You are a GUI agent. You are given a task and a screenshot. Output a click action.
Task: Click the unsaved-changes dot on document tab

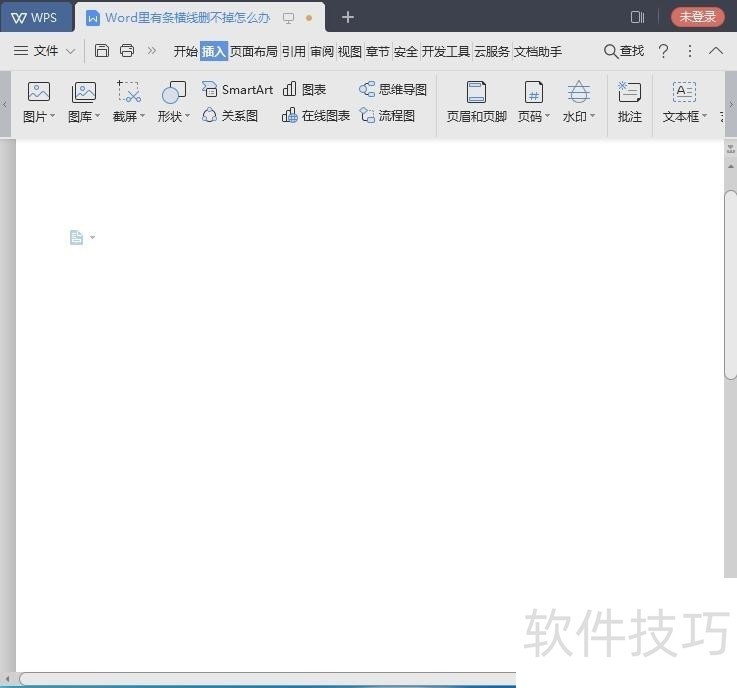[x=309, y=18]
